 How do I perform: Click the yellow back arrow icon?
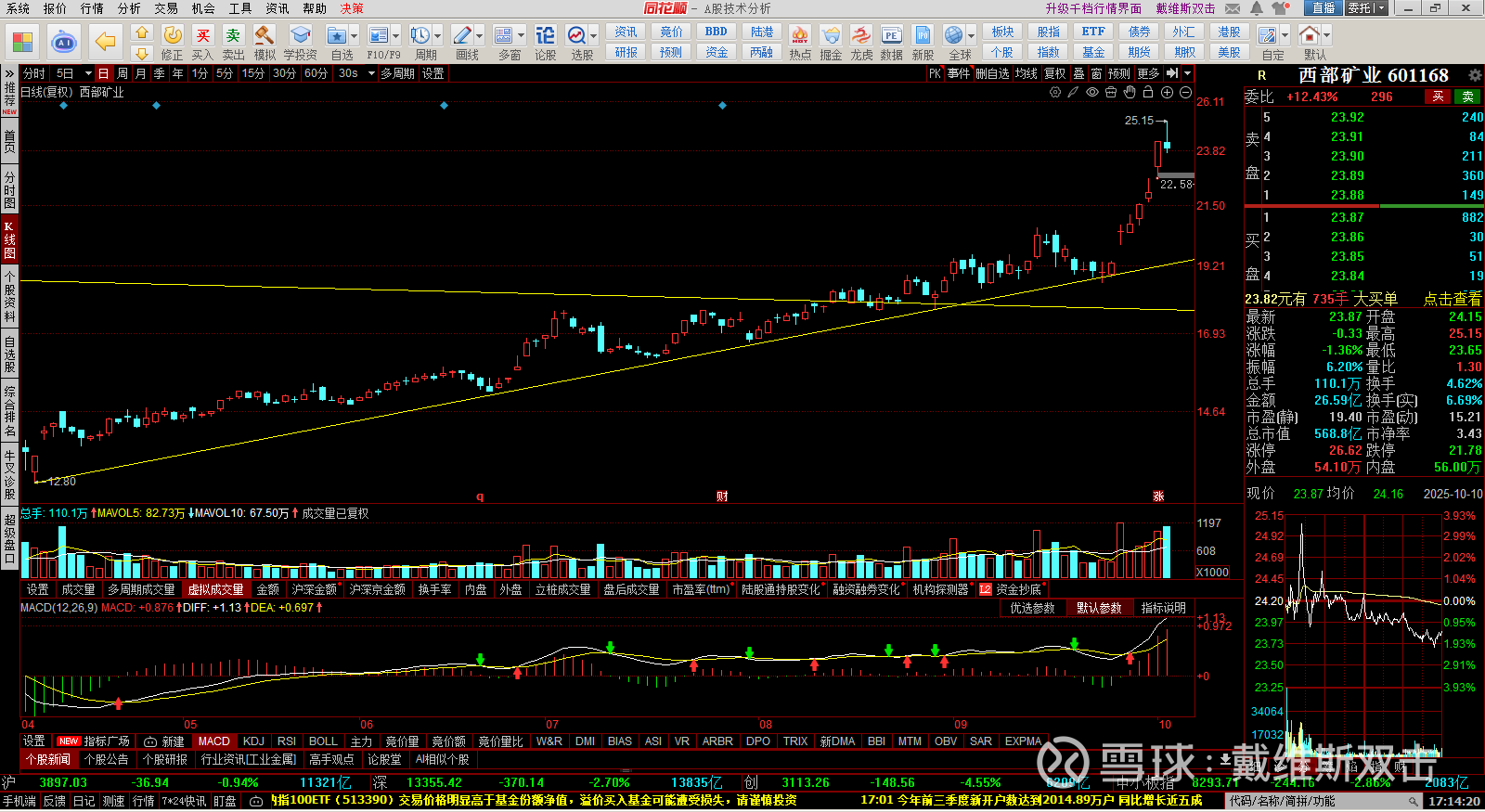[106, 42]
